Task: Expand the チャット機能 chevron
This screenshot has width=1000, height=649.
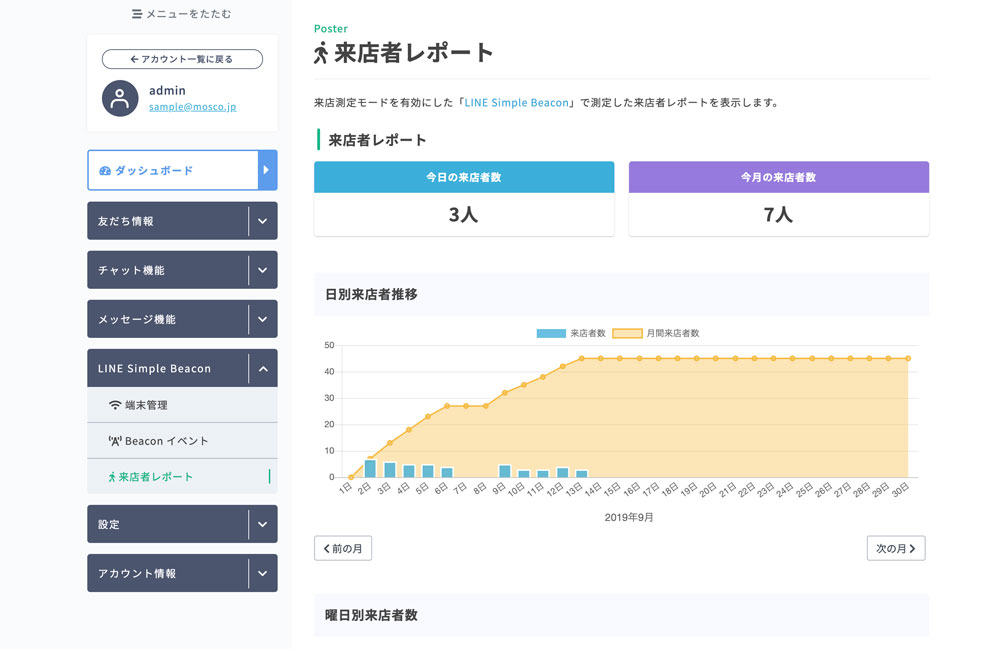Action: tap(263, 270)
